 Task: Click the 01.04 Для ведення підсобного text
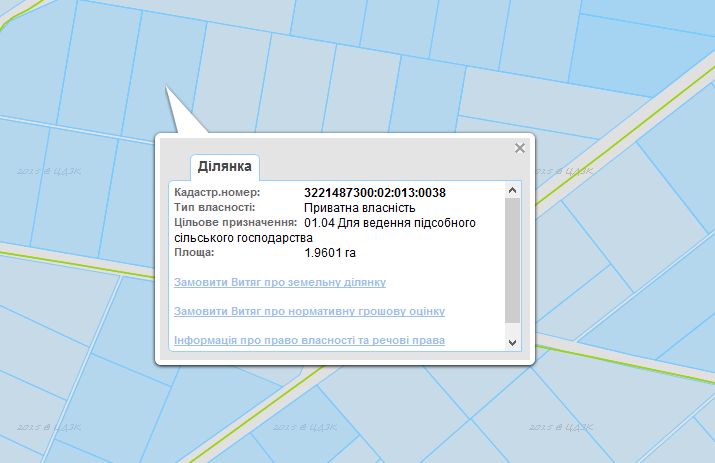(x=390, y=223)
